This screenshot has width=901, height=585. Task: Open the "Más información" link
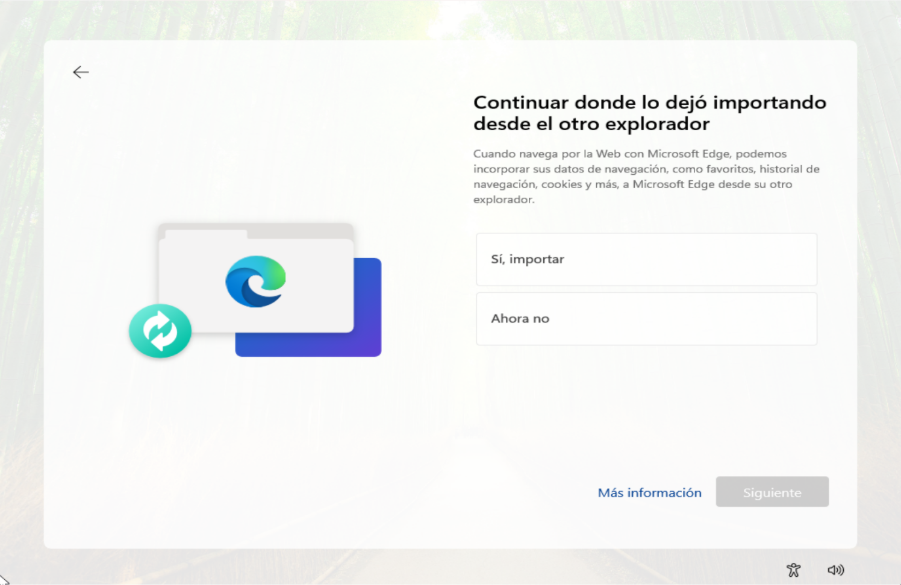649,493
